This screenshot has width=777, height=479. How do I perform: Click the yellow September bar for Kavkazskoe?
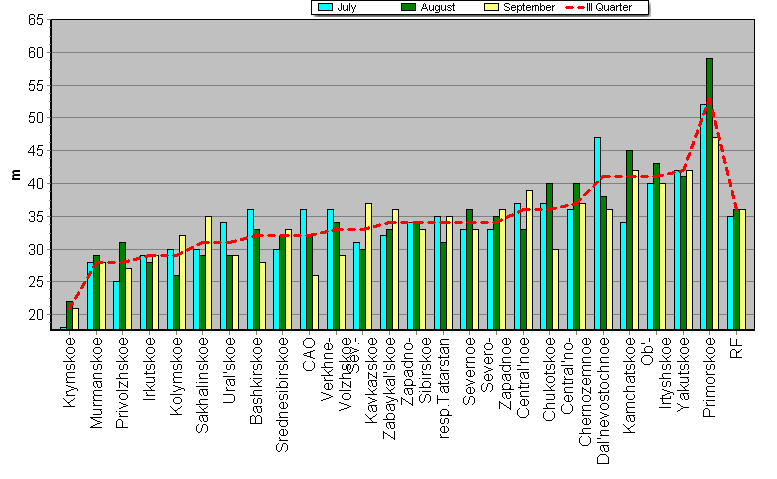(369, 266)
